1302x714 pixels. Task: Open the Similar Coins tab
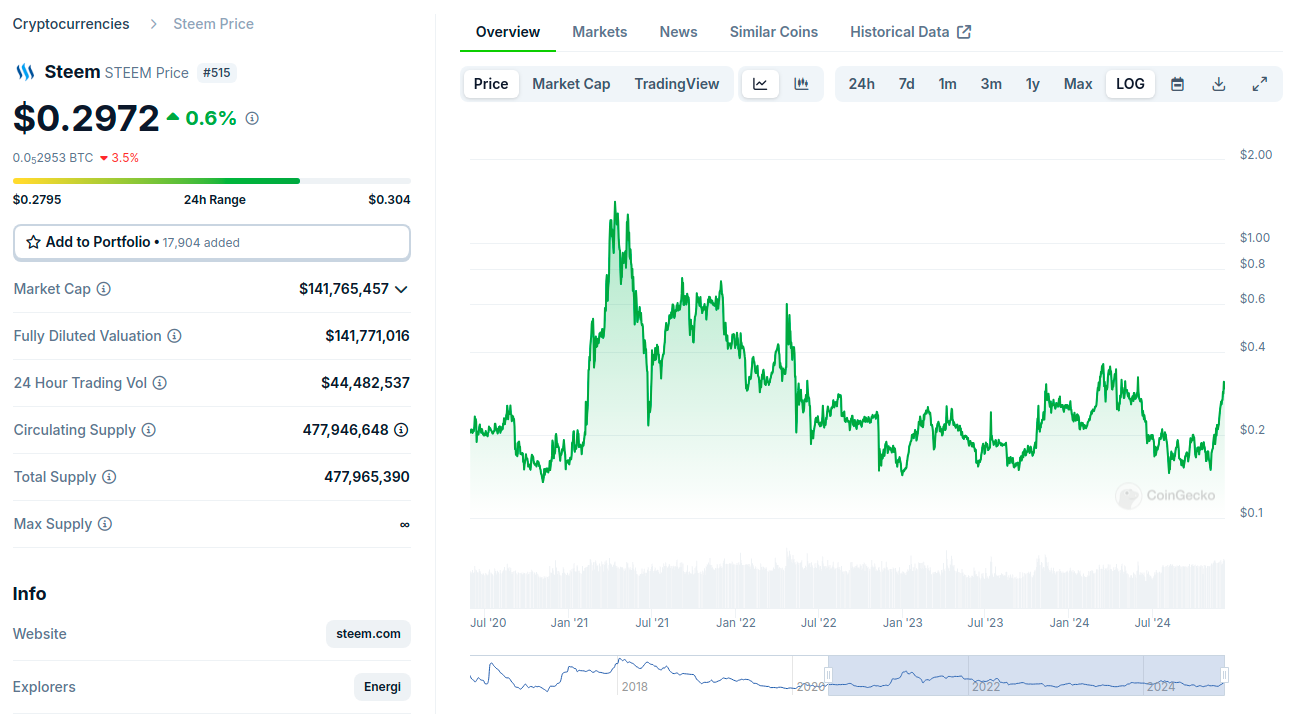pyautogui.click(x=774, y=32)
